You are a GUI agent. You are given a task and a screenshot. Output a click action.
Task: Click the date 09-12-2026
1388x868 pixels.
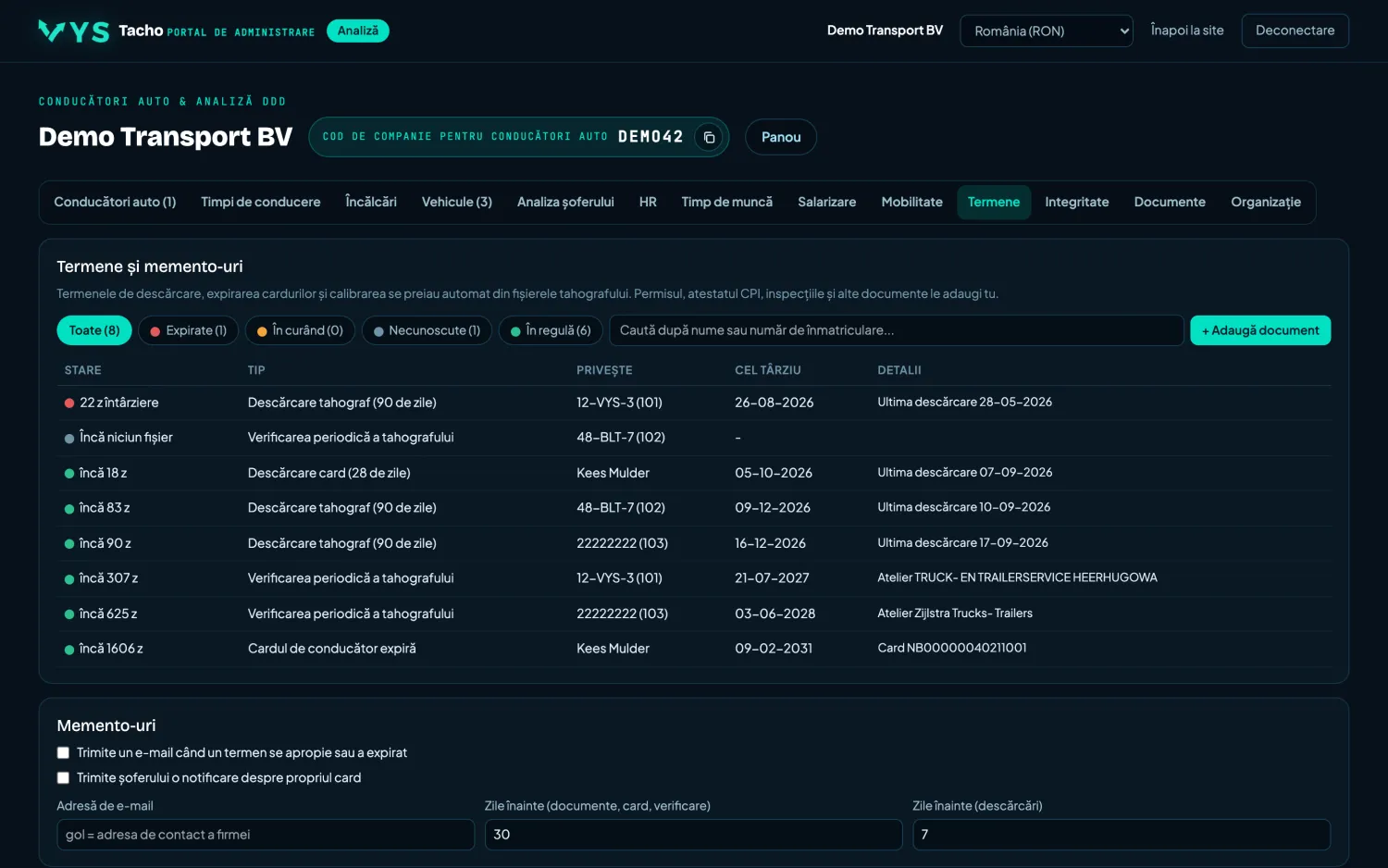[773, 508]
